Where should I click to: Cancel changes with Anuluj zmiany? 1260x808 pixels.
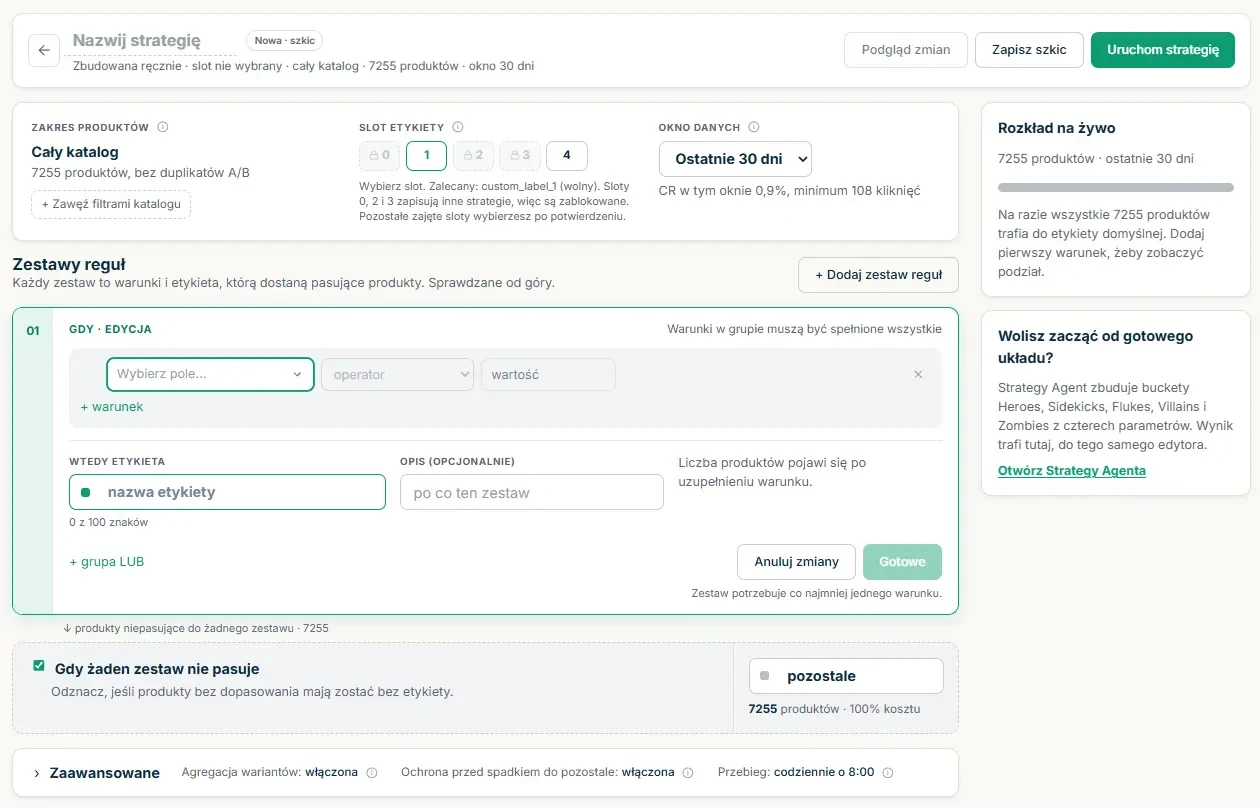tap(796, 562)
